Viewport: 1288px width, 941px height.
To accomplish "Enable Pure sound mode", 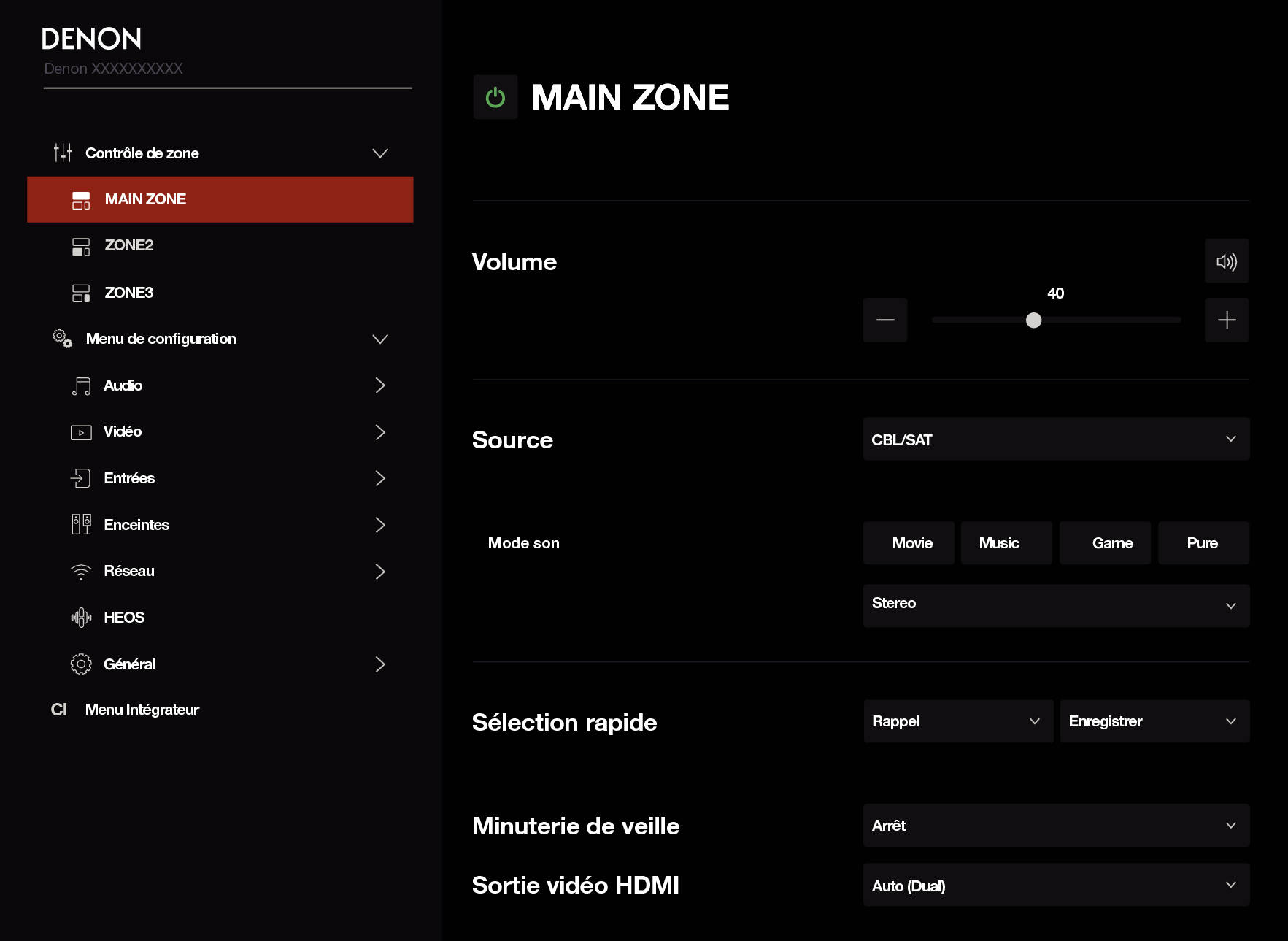I will pyautogui.click(x=1203, y=543).
